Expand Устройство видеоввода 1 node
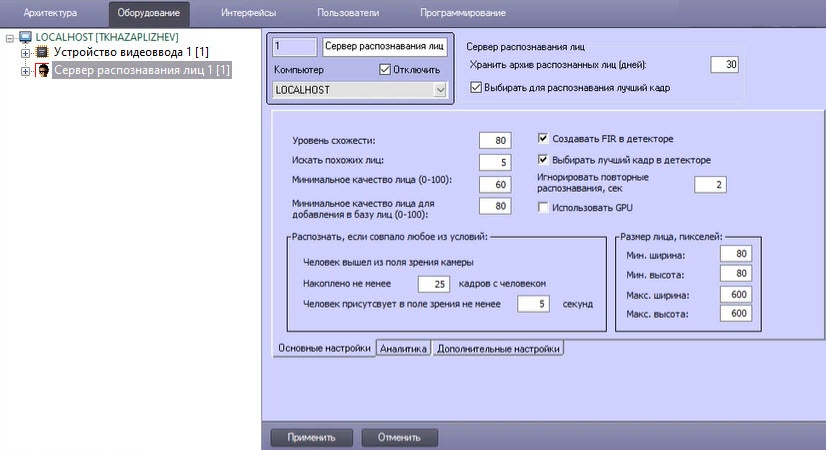 pyautogui.click(x=26, y=53)
